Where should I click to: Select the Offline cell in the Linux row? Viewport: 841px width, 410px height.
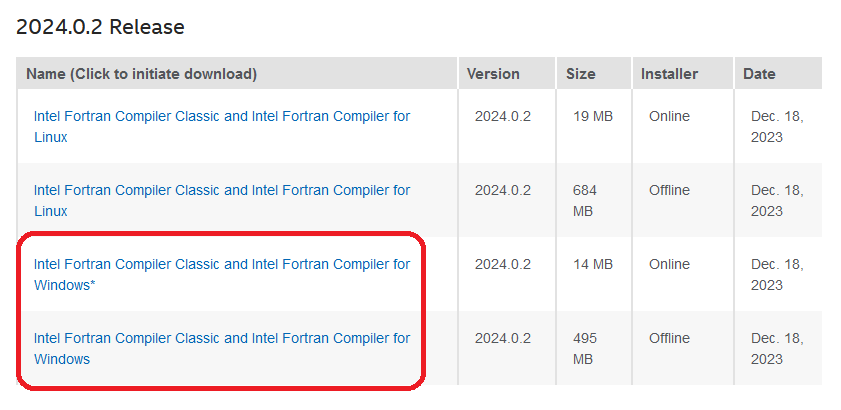[669, 190]
